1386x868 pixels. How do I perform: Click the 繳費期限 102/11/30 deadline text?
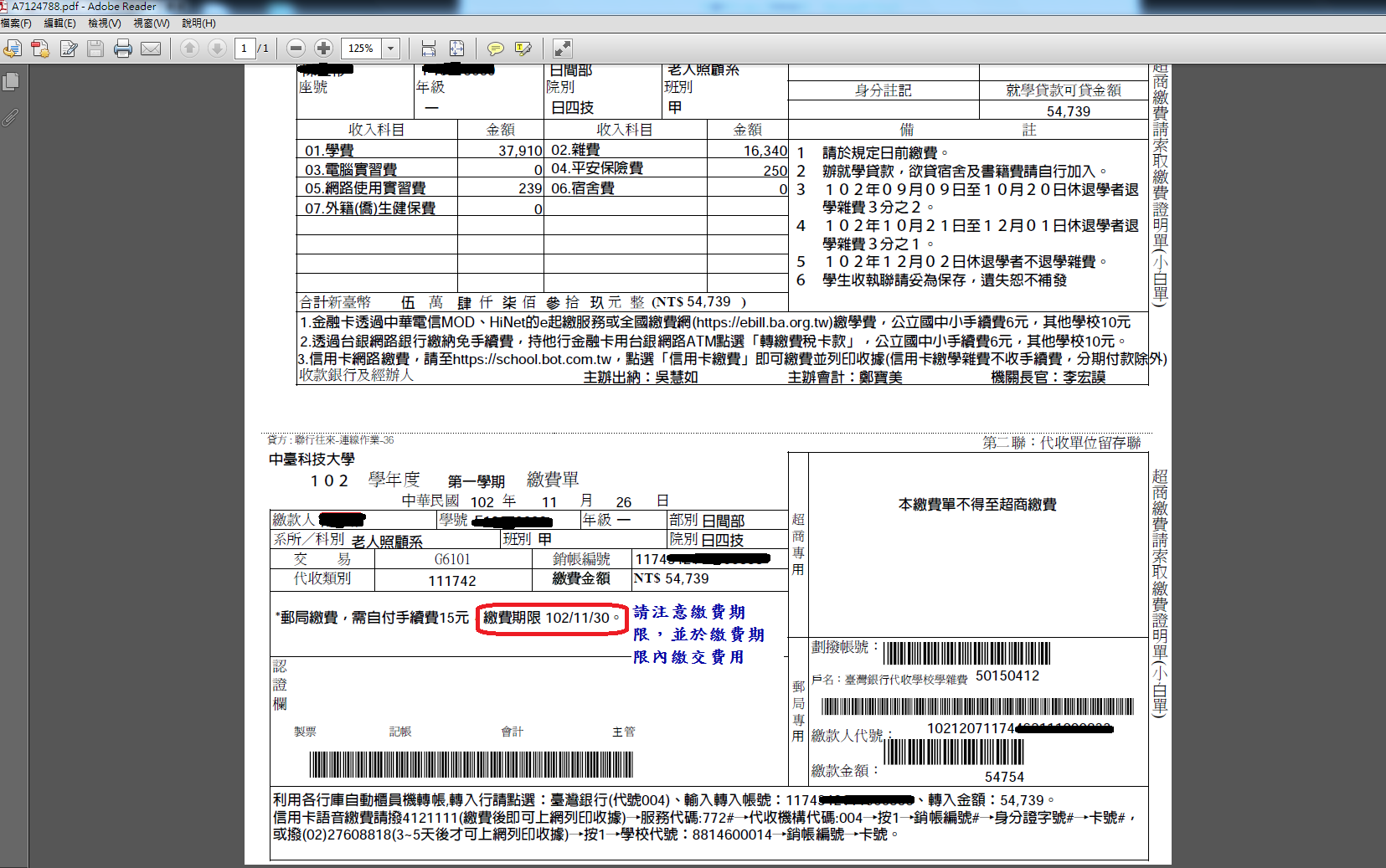point(551,618)
